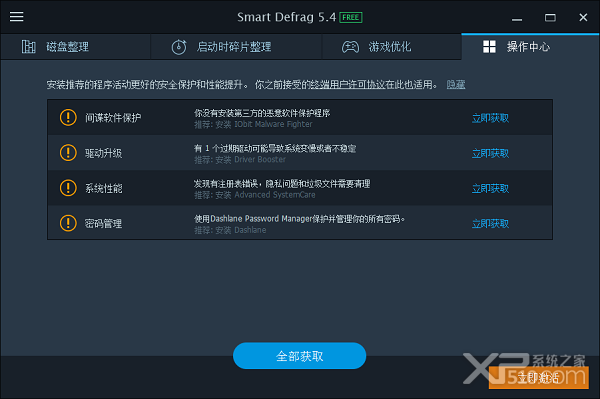Click warning icon beside 密码管理
Screen dimensions: 600x399
coord(68,223)
